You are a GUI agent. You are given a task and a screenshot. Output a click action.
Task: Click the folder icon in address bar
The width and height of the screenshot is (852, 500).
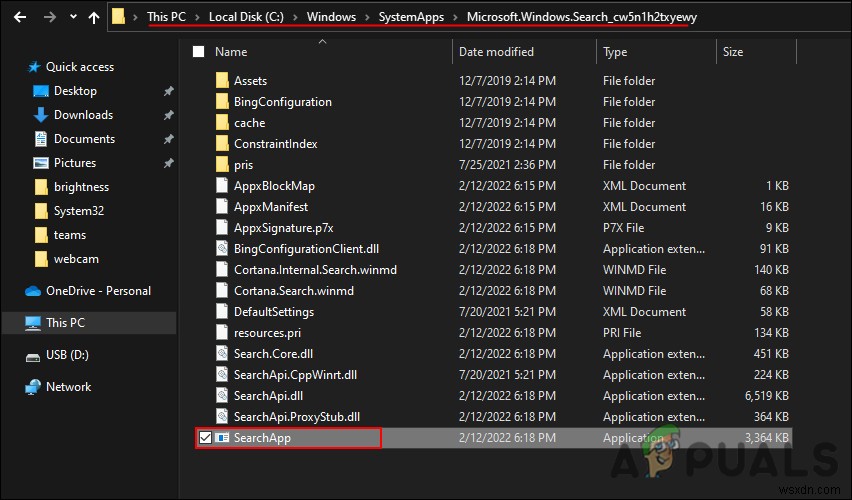(x=118, y=17)
